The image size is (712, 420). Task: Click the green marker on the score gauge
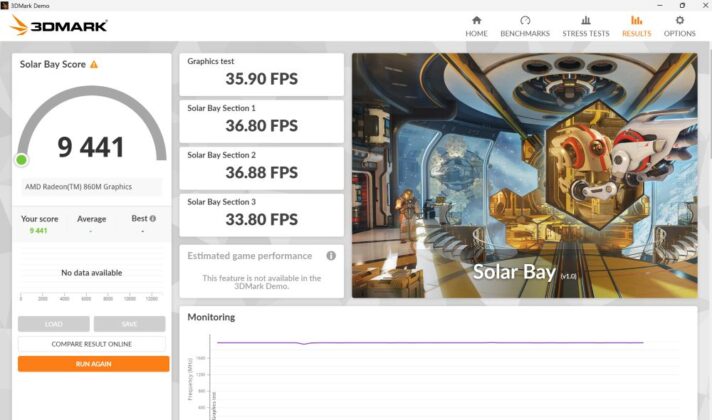[x=21, y=160]
